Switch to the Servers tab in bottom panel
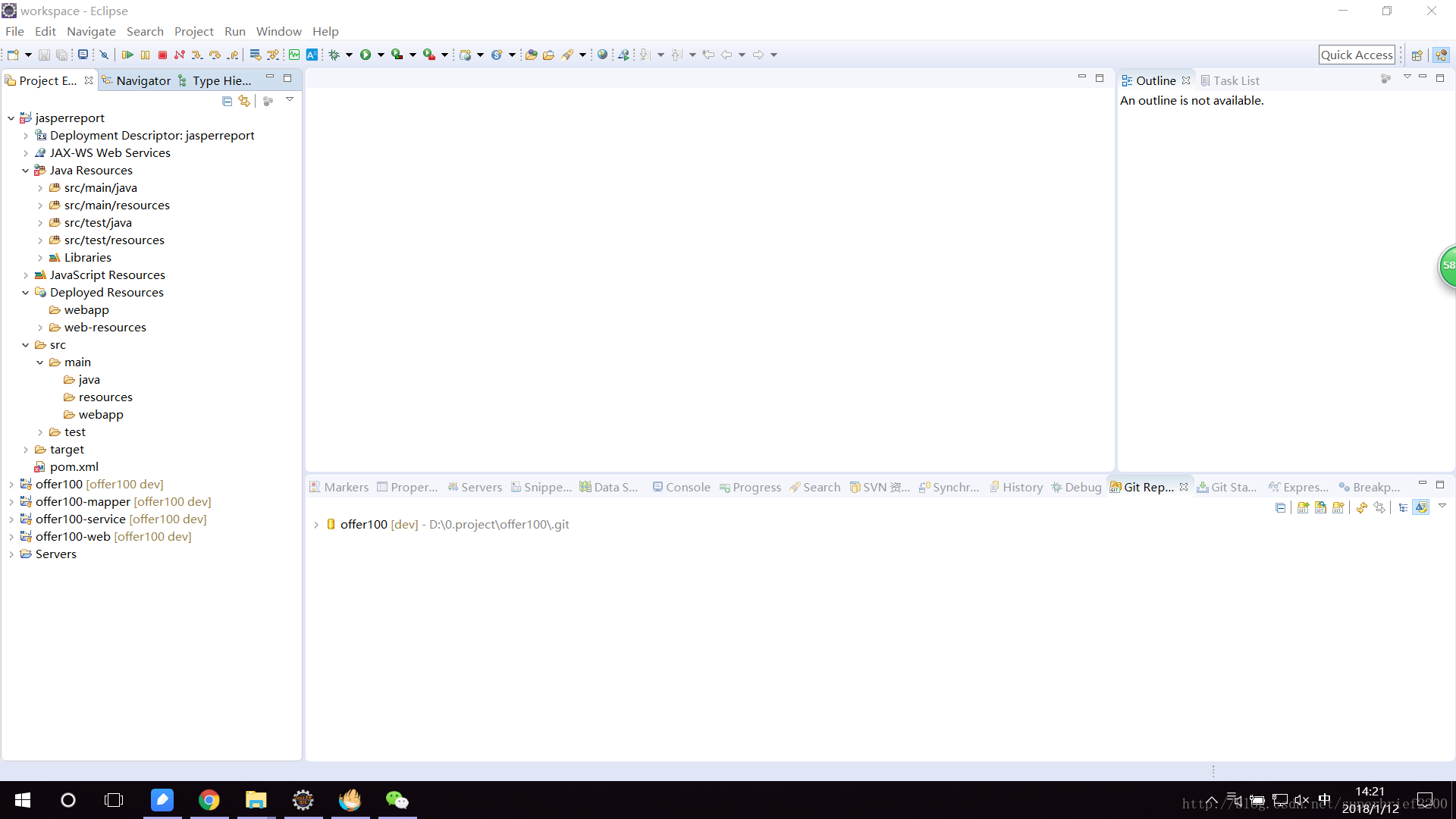 [x=475, y=487]
